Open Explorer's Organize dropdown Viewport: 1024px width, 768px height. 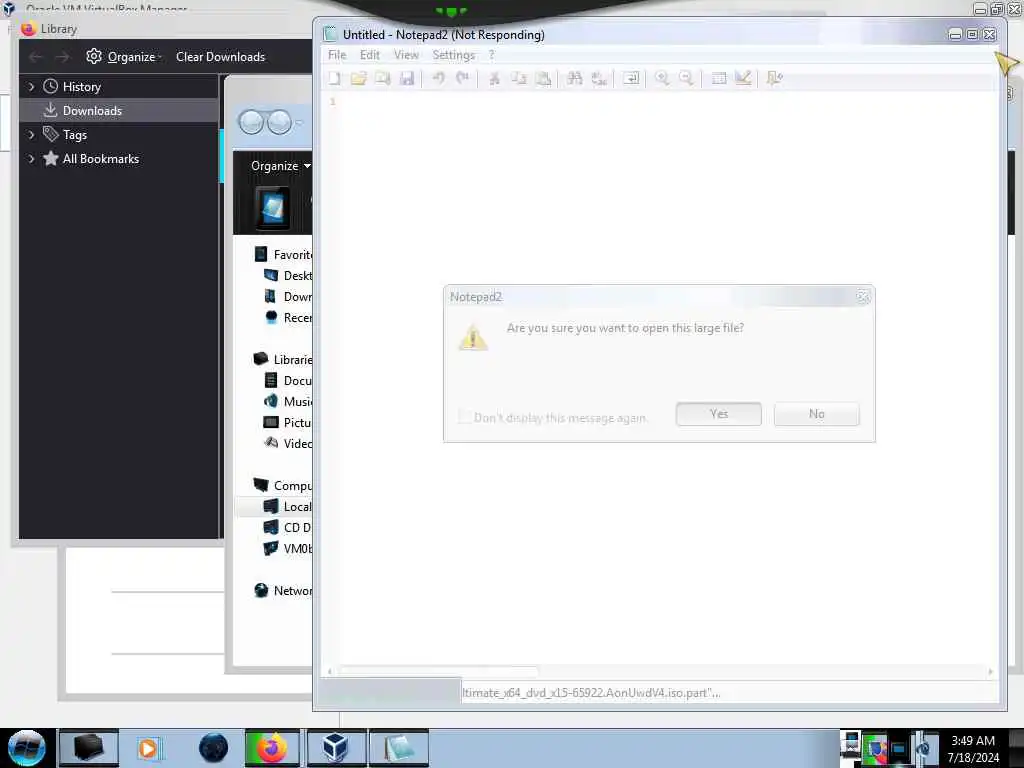pyautogui.click(x=280, y=166)
